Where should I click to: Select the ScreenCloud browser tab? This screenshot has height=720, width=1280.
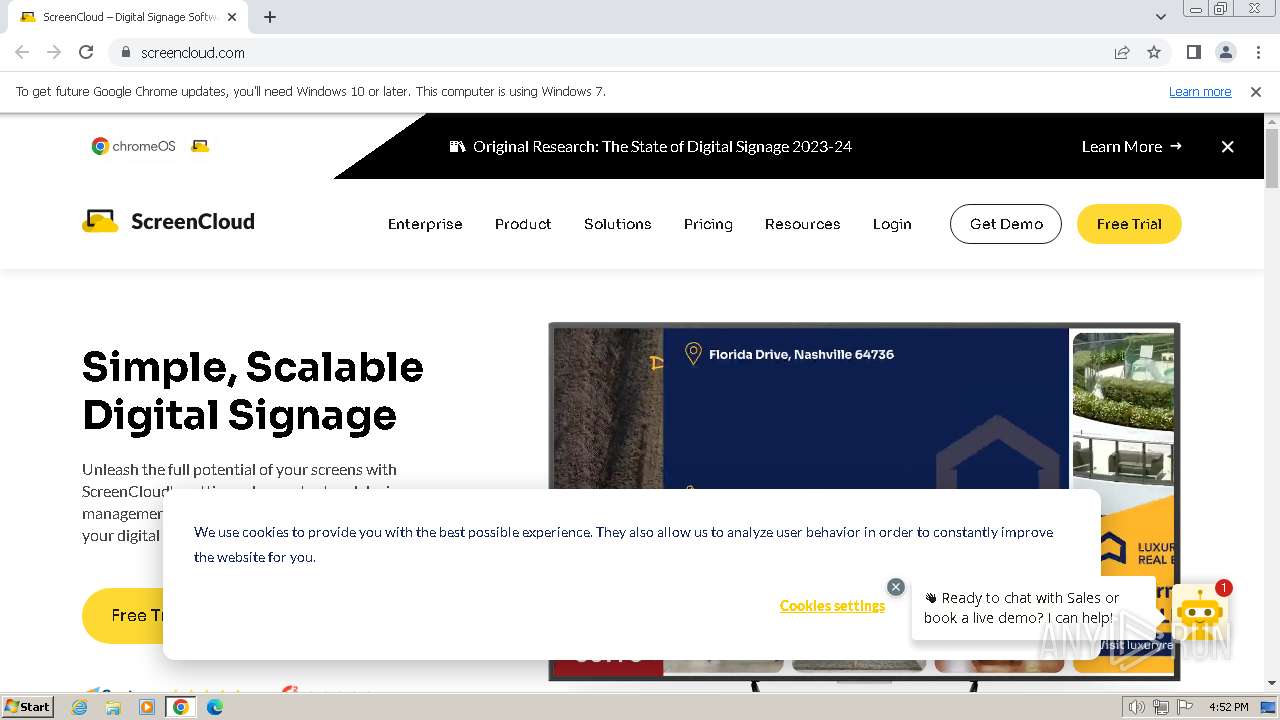128,17
